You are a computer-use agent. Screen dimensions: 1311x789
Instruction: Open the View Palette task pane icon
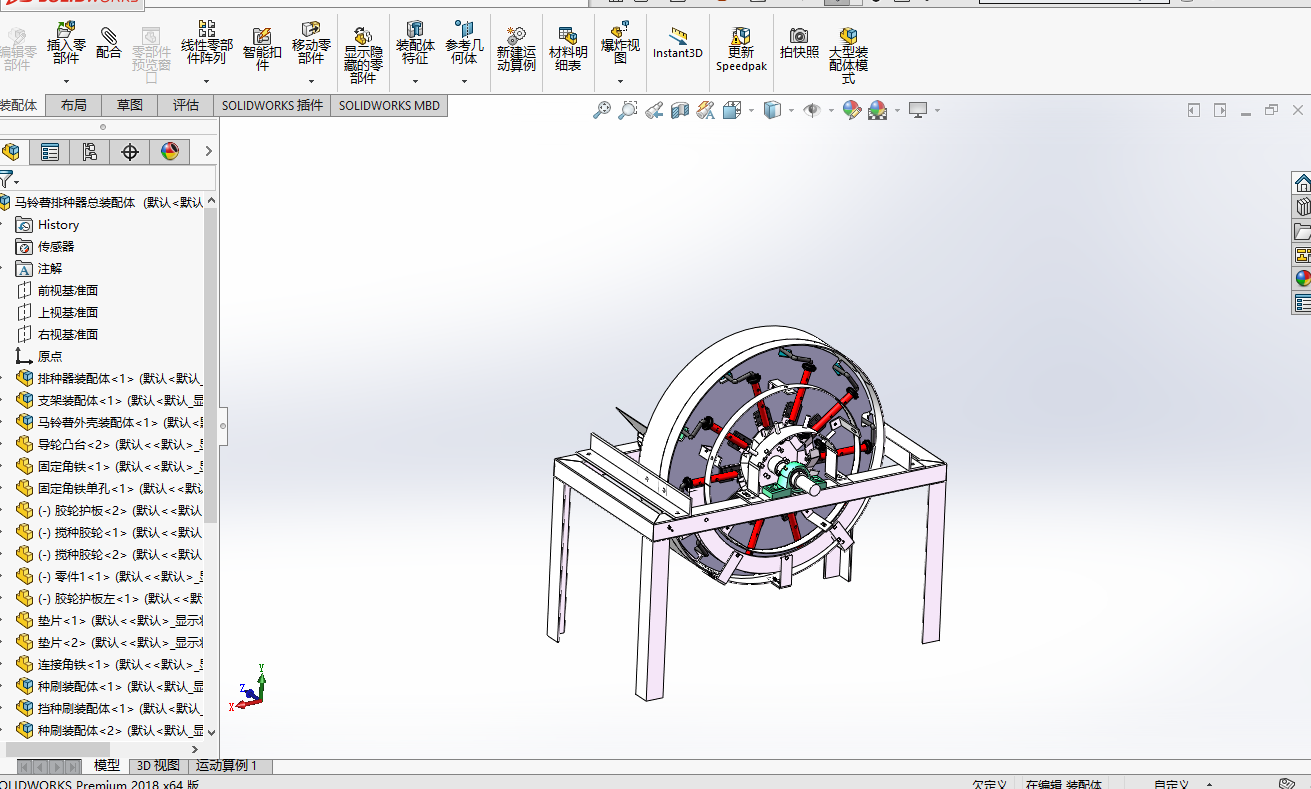(x=1302, y=255)
